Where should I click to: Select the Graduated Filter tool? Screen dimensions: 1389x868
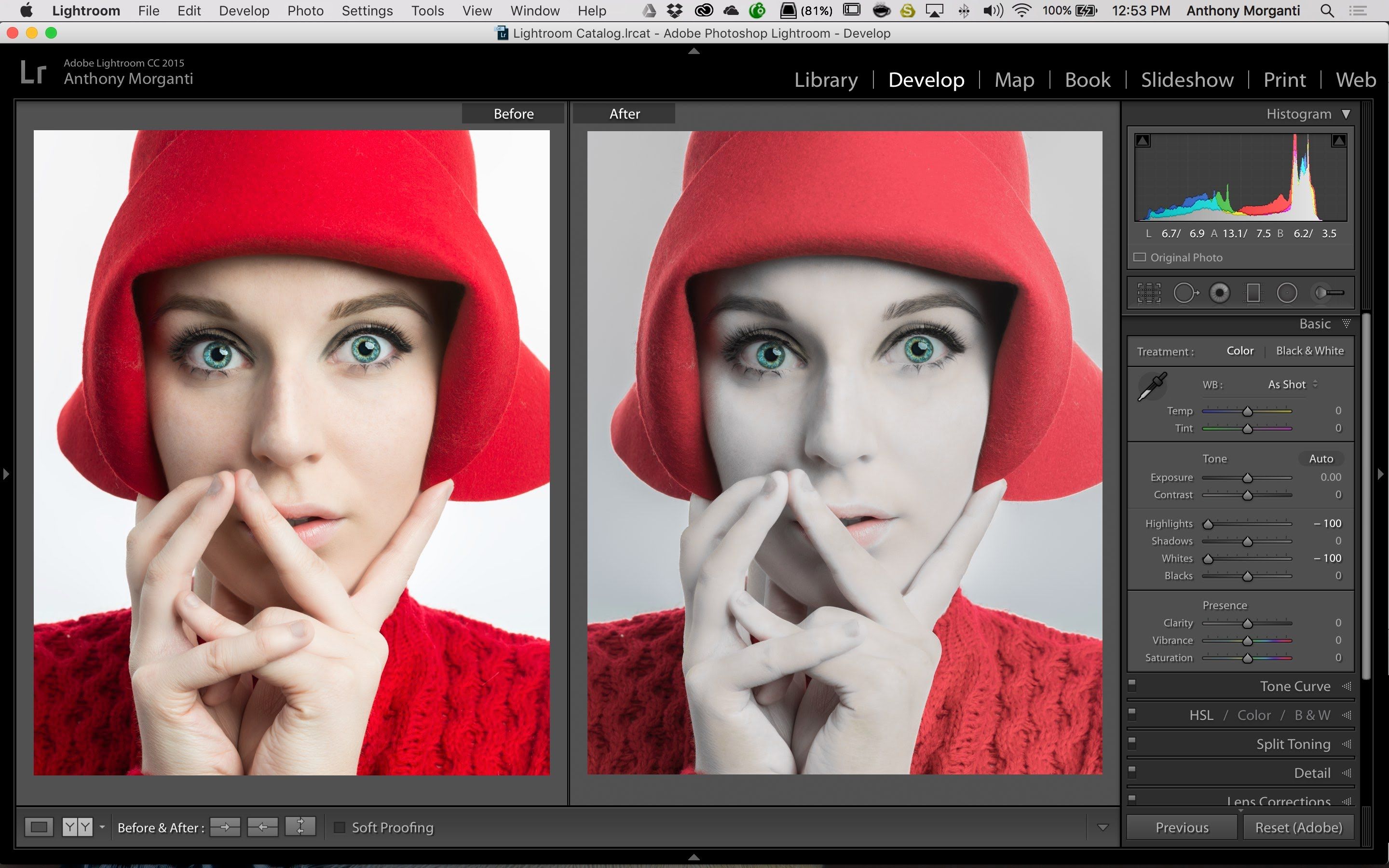tap(1253, 293)
